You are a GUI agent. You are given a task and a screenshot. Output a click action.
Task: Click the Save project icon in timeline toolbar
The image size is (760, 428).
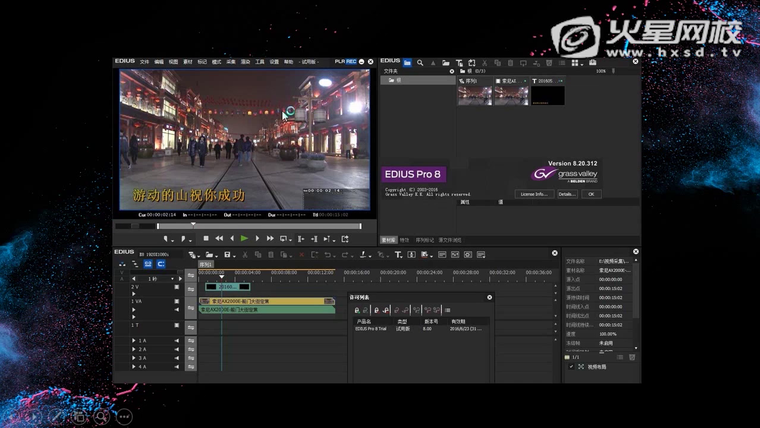coord(227,255)
